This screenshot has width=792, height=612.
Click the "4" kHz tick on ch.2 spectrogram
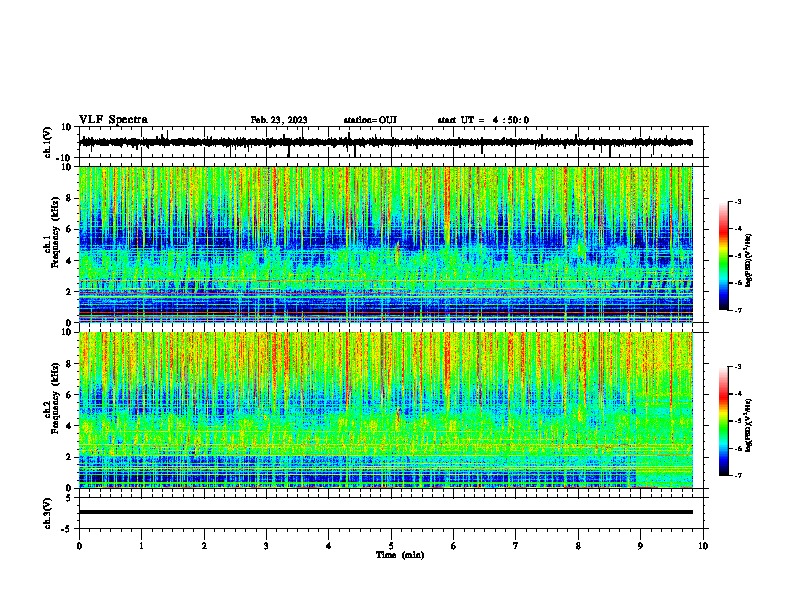click(70, 426)
